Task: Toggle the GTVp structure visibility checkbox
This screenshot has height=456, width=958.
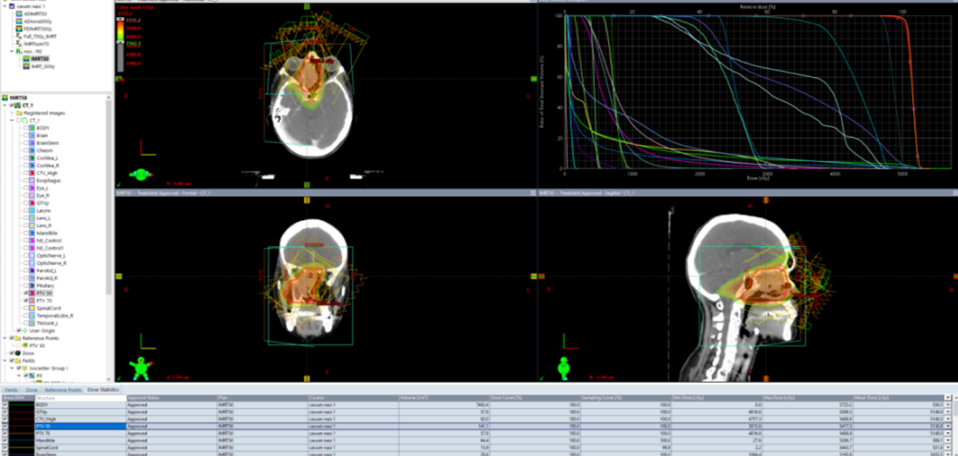Action: click(25, 203)
